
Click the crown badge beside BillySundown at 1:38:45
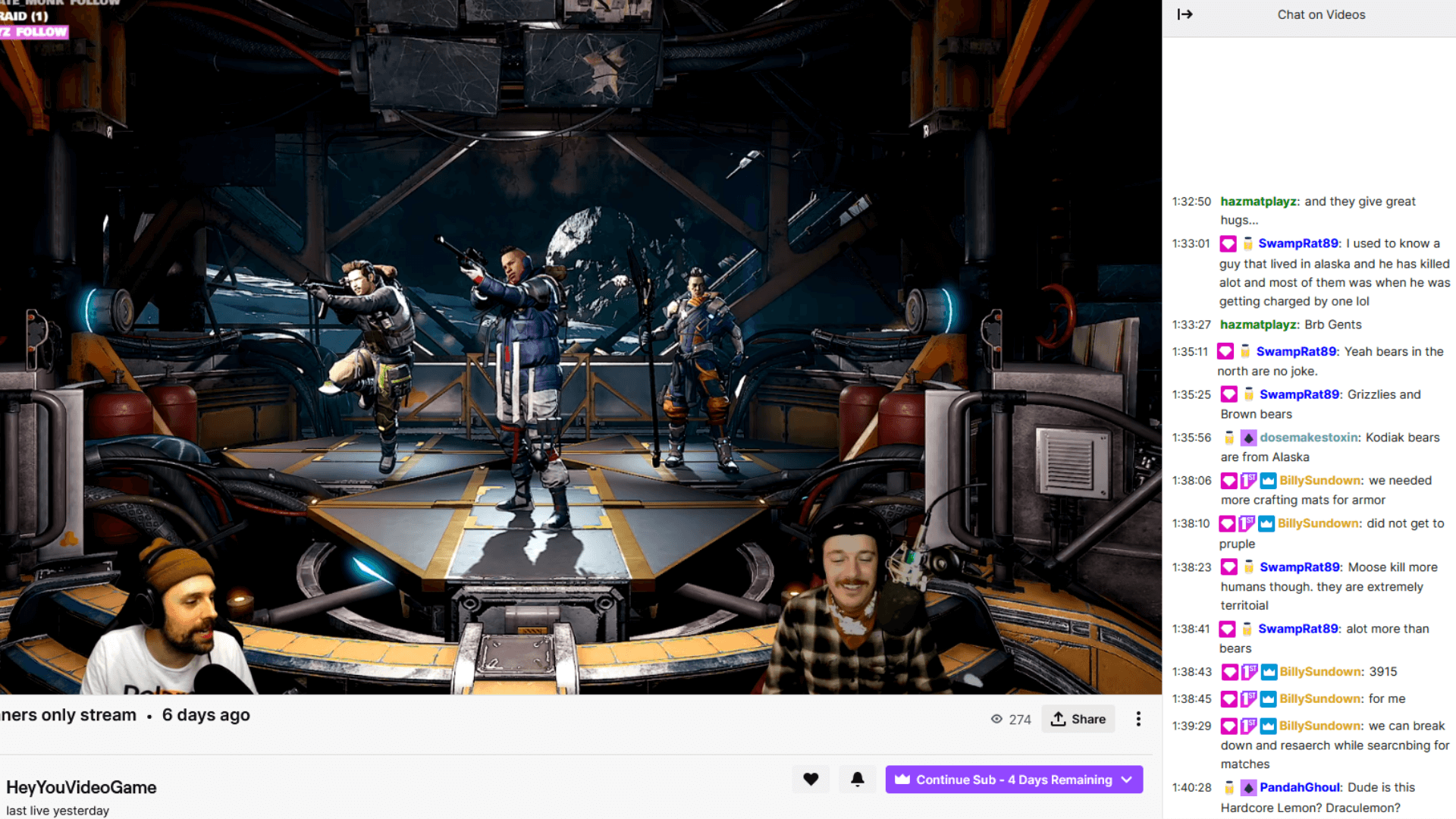tap(1268, 699)
